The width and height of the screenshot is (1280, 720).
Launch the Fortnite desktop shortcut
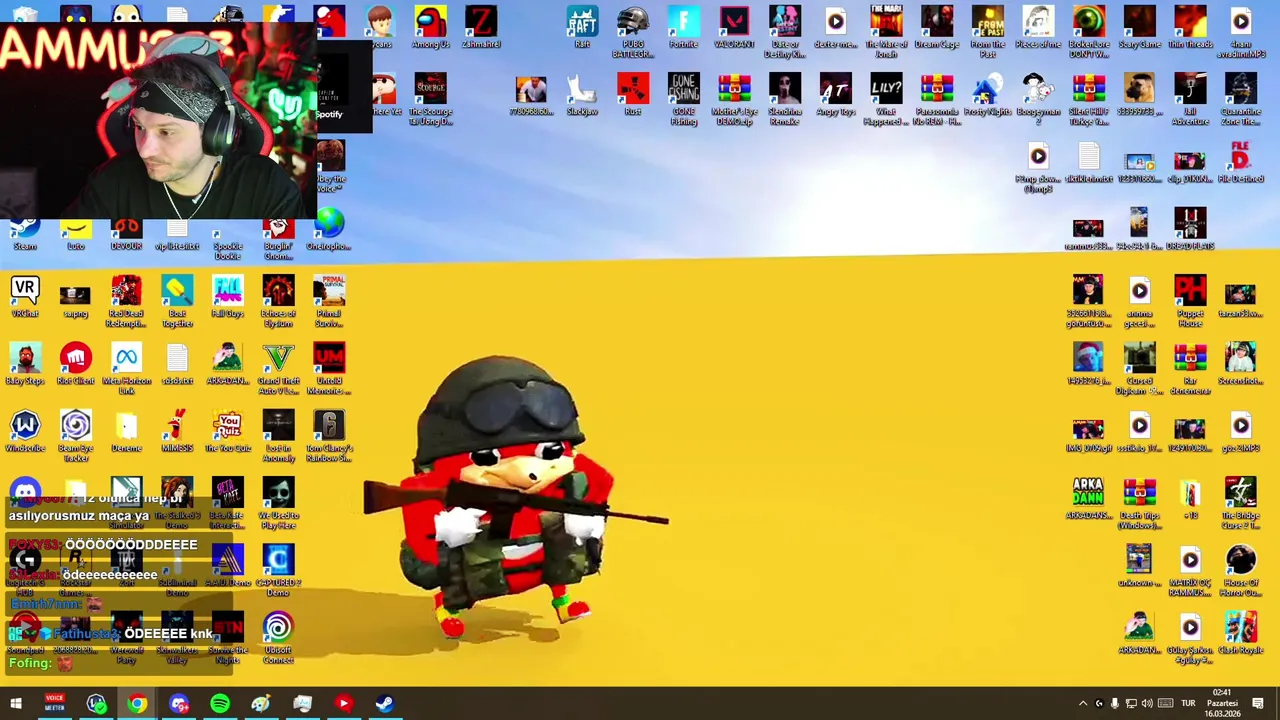click(683, 27)
